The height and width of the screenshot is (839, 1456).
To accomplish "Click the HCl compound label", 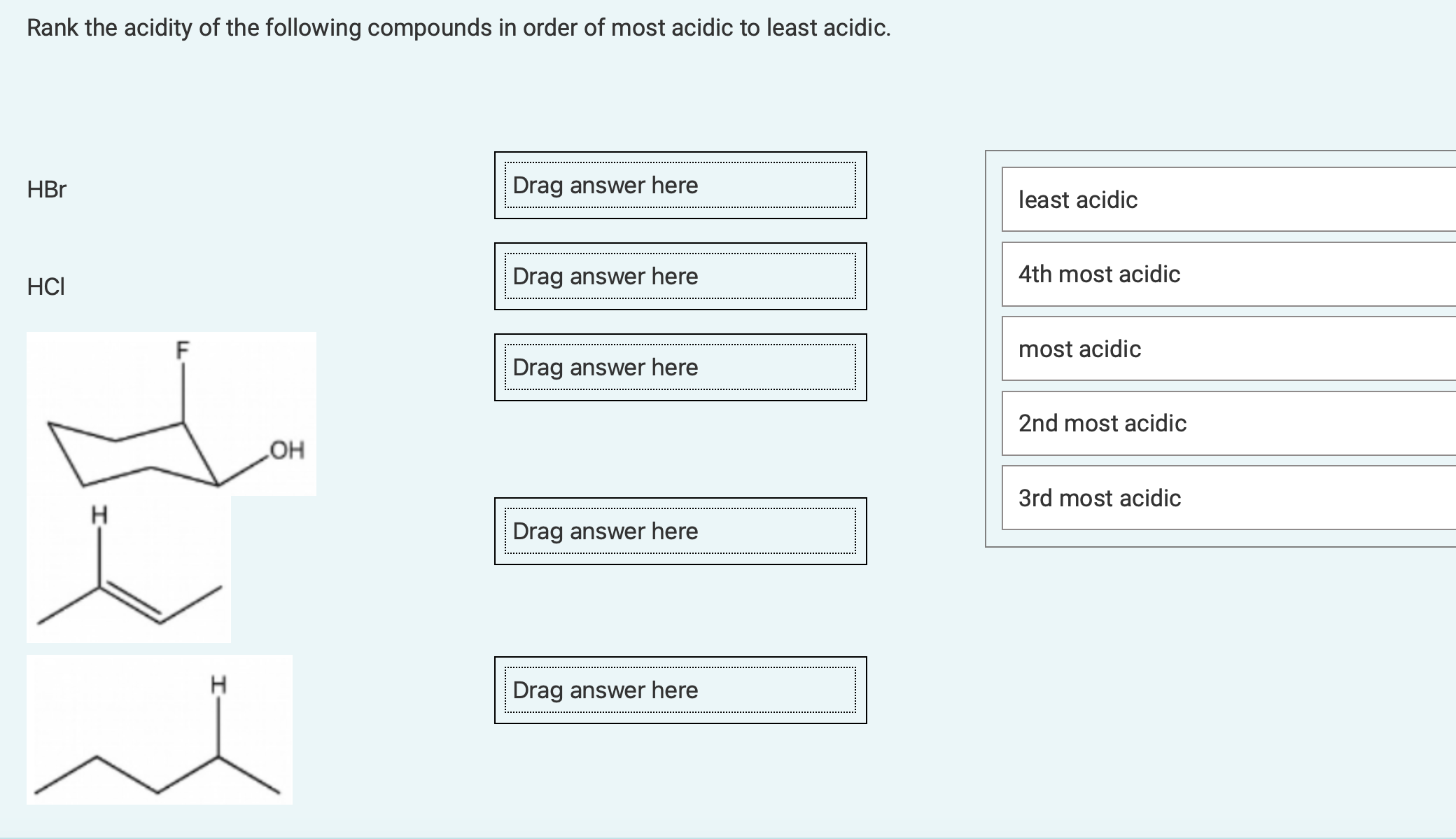I will tap(45, 286).
